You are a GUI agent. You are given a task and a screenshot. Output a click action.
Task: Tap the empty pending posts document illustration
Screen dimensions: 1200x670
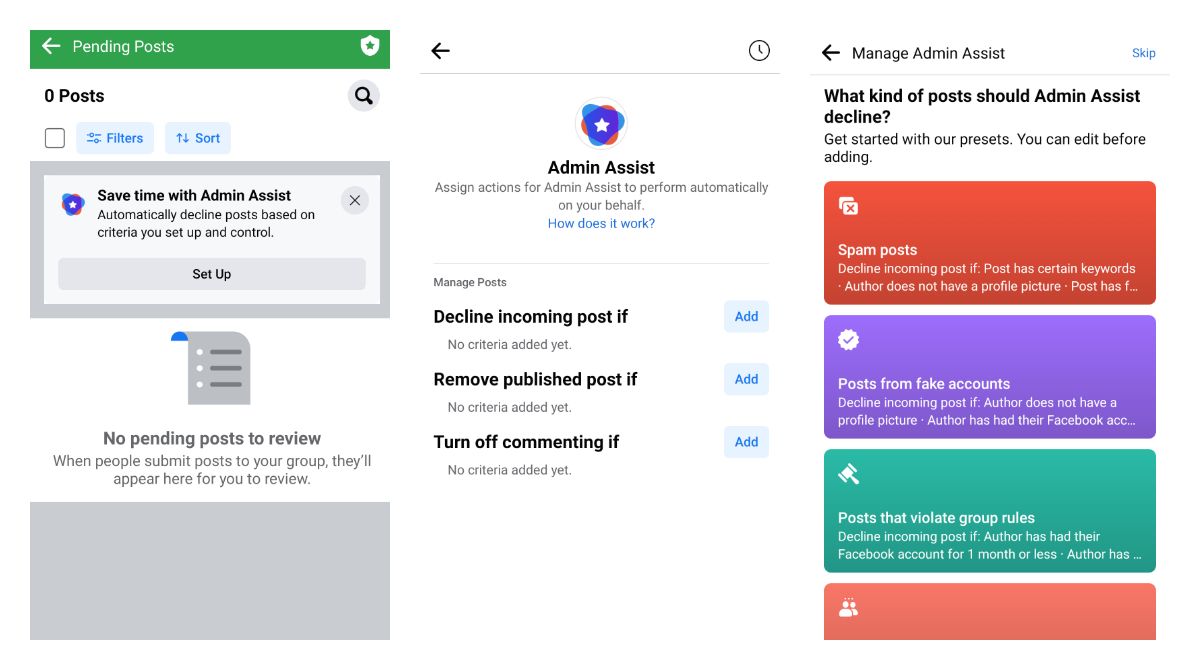[x=211, y=367]
